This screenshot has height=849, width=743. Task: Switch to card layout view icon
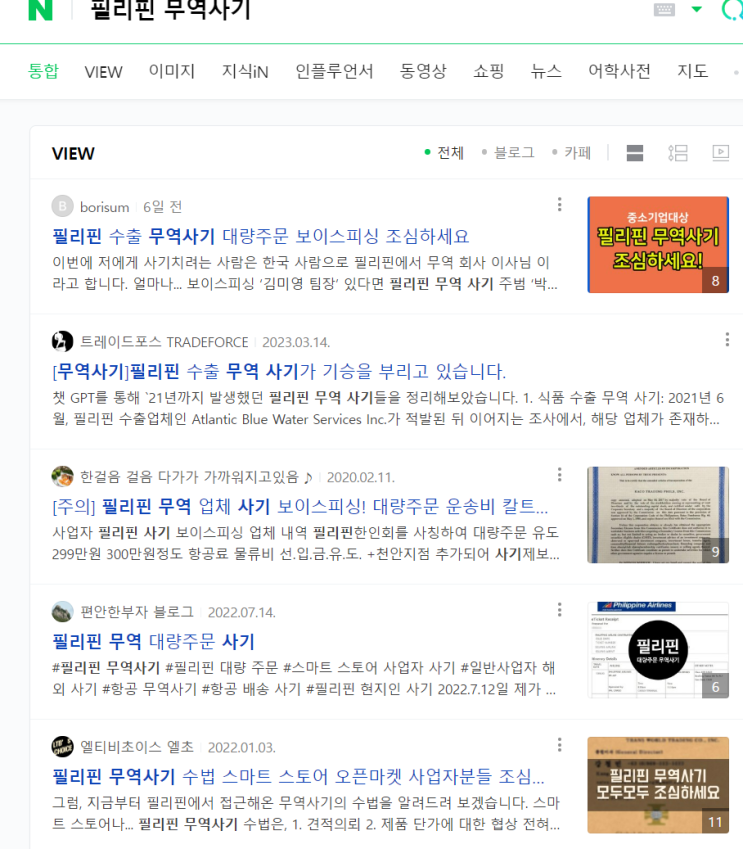pyautogui.click(x=635, y=153)
